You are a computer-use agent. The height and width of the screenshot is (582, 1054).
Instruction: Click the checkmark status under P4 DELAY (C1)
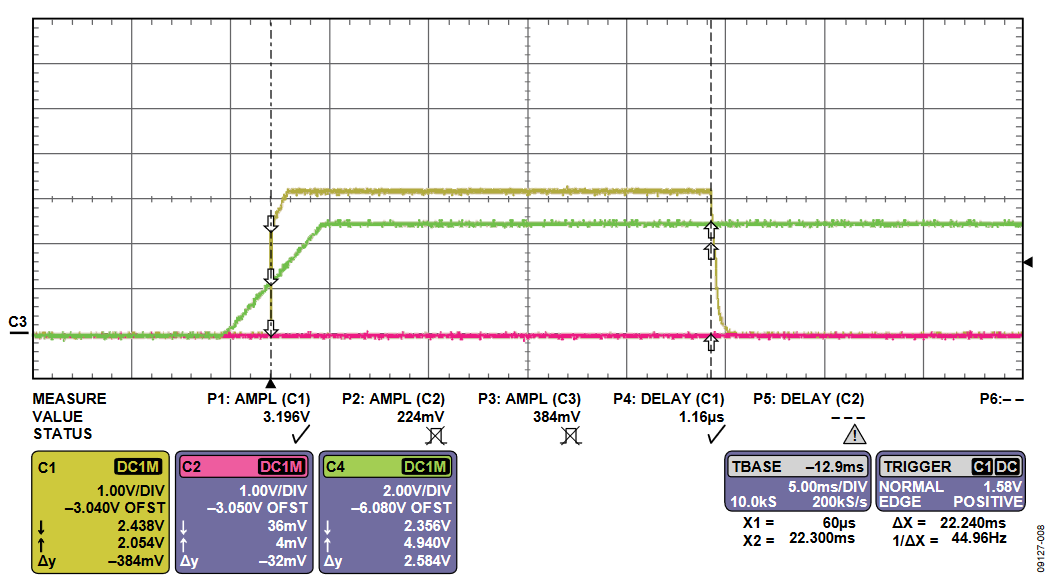714,435
